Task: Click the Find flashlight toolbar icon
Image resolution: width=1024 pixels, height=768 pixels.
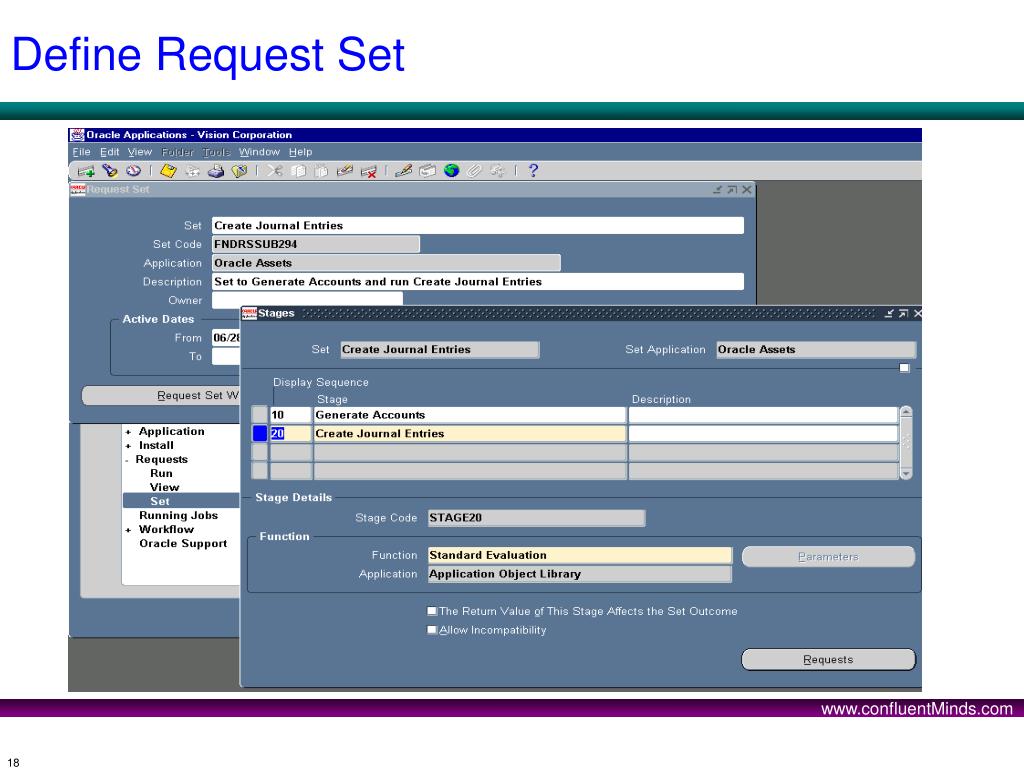Action: (110, 171)
